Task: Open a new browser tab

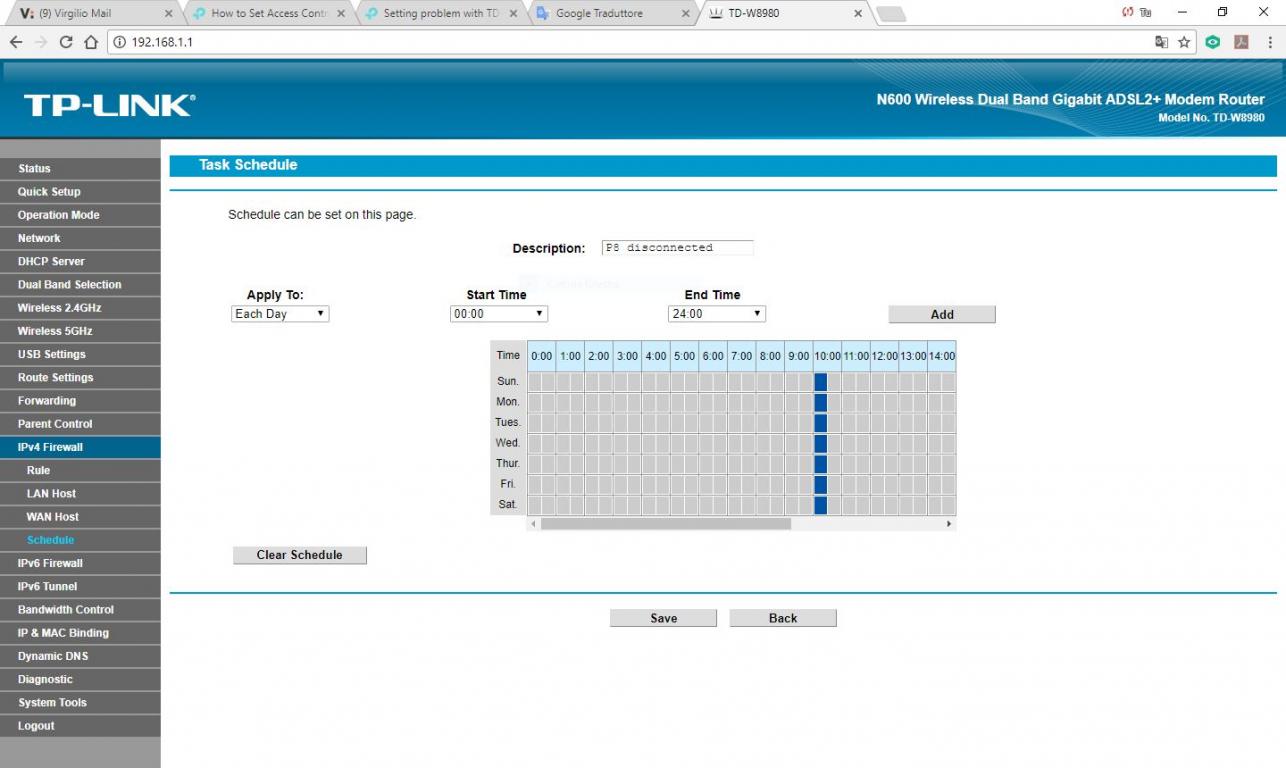Action: tap(891, 14)
